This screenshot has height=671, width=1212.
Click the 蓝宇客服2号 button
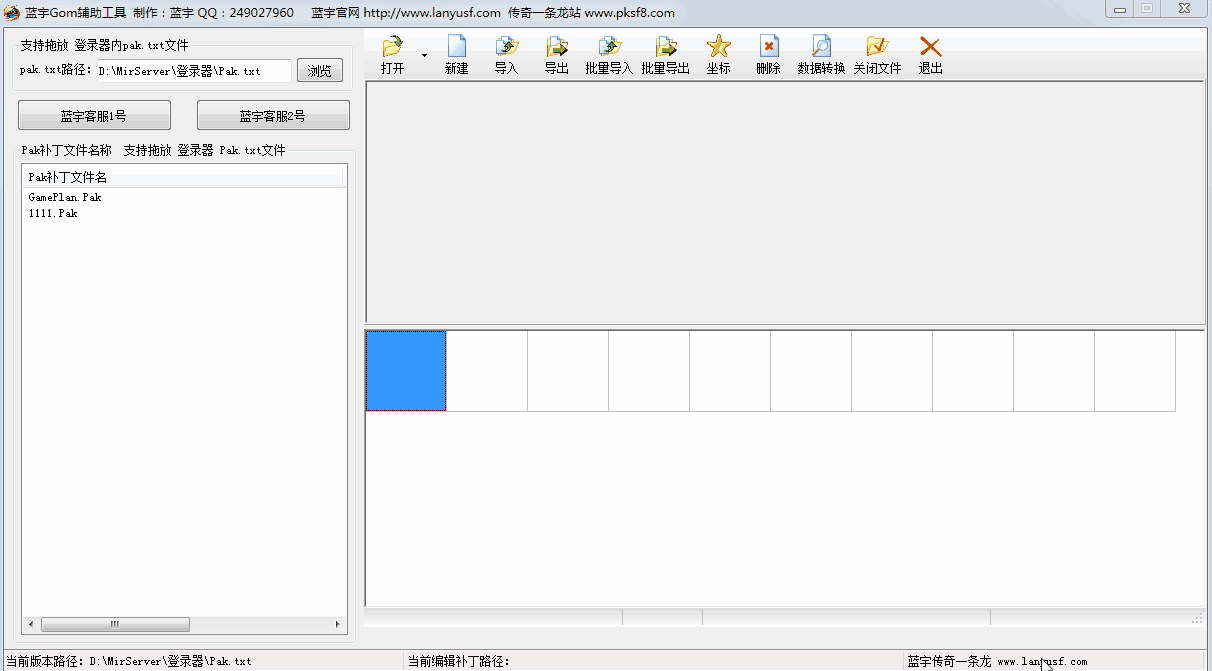tap(273, 116)
